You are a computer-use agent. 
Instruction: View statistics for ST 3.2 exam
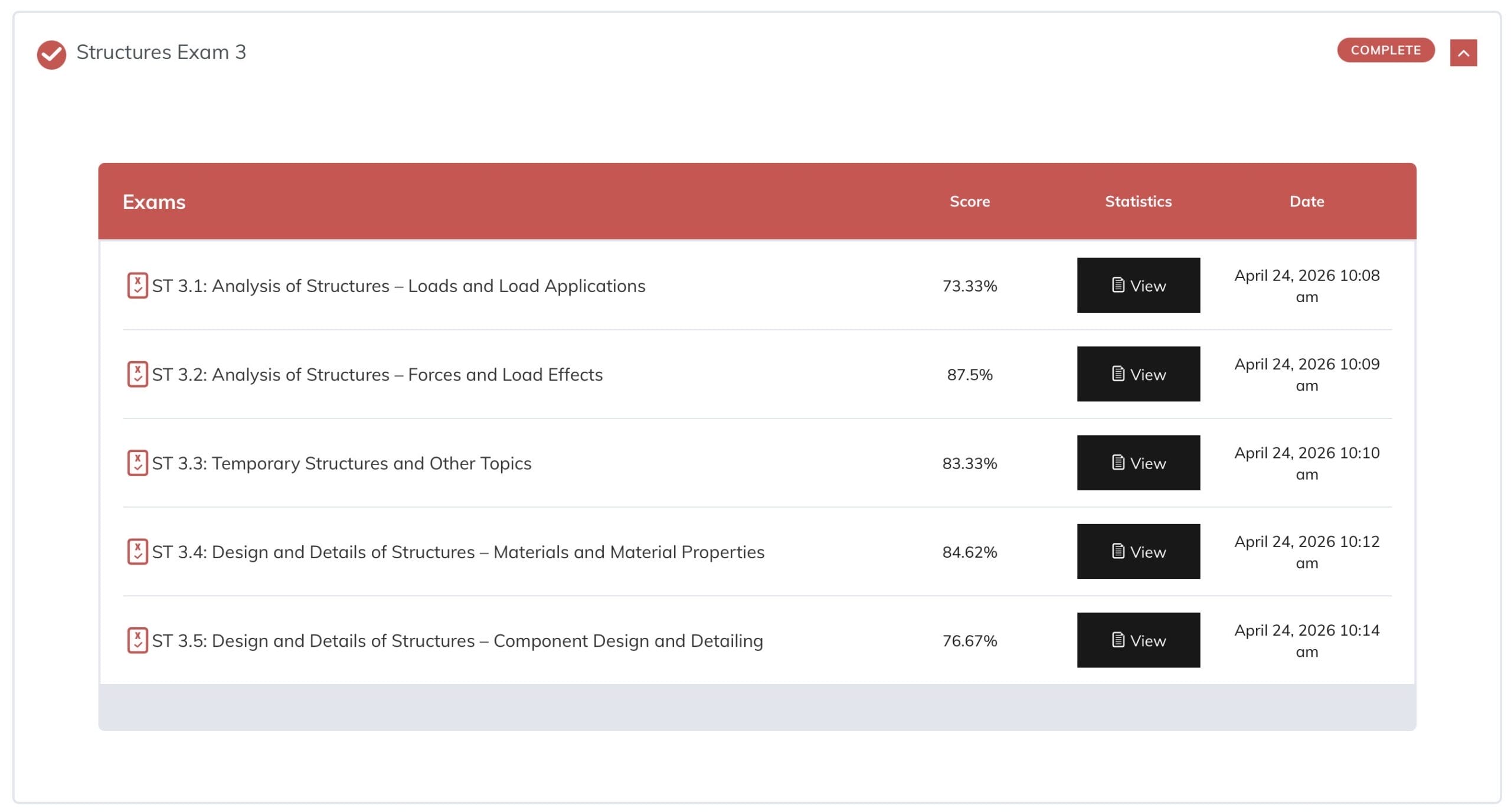(x=1138, y=374)
